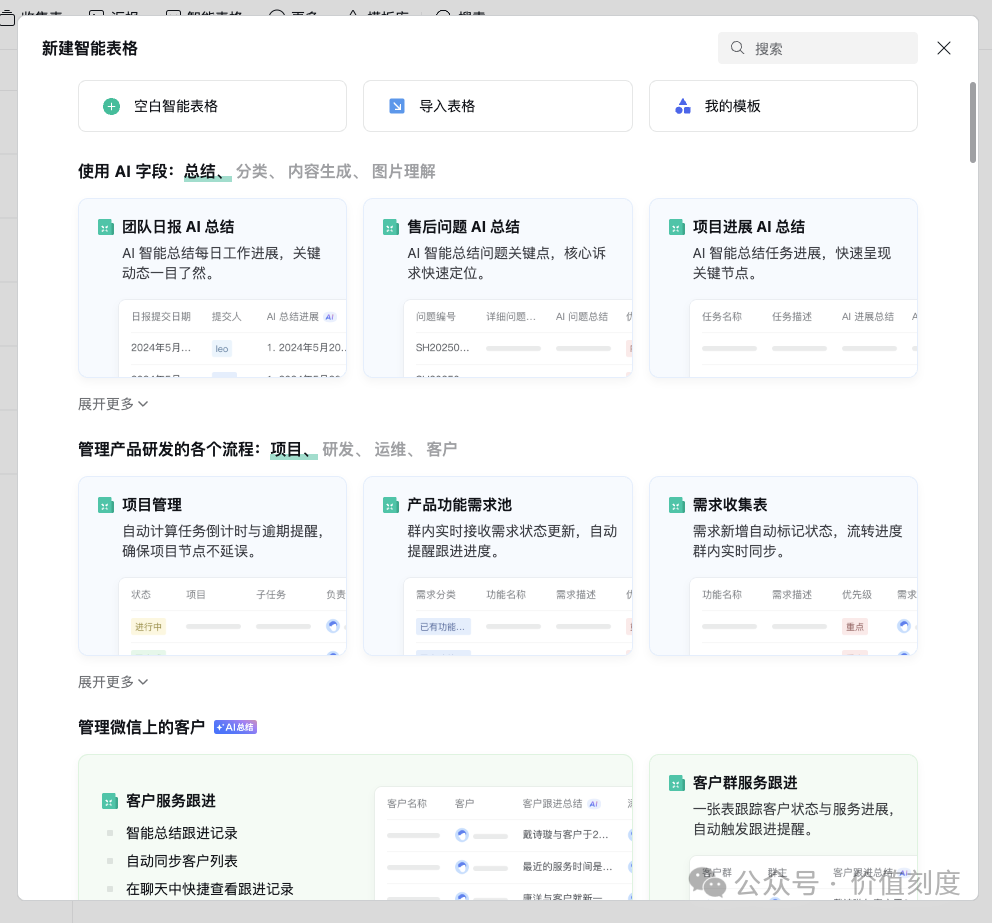Open the 团队日报 AI 总结 template card
992x923 pixels.
213,288
